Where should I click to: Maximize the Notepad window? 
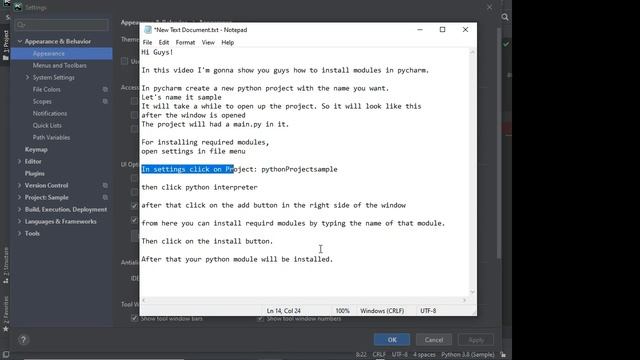coord(442,29)
